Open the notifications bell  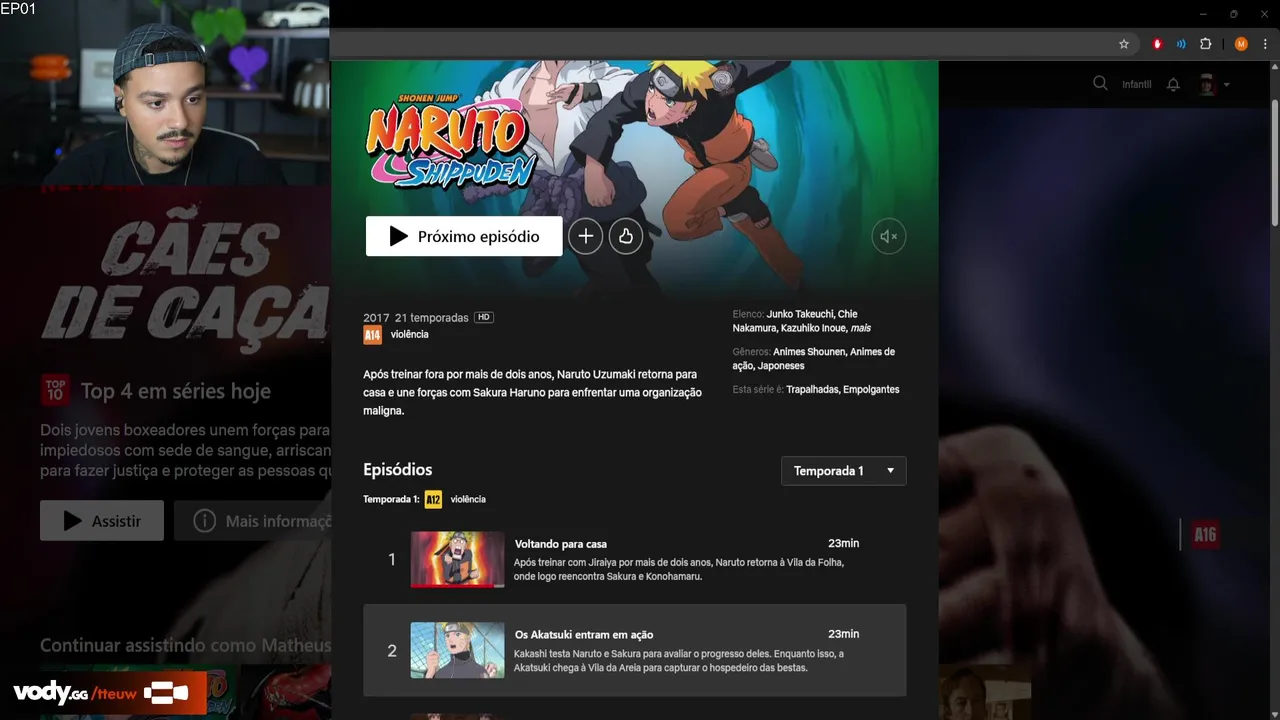[x=1174, y=85]
